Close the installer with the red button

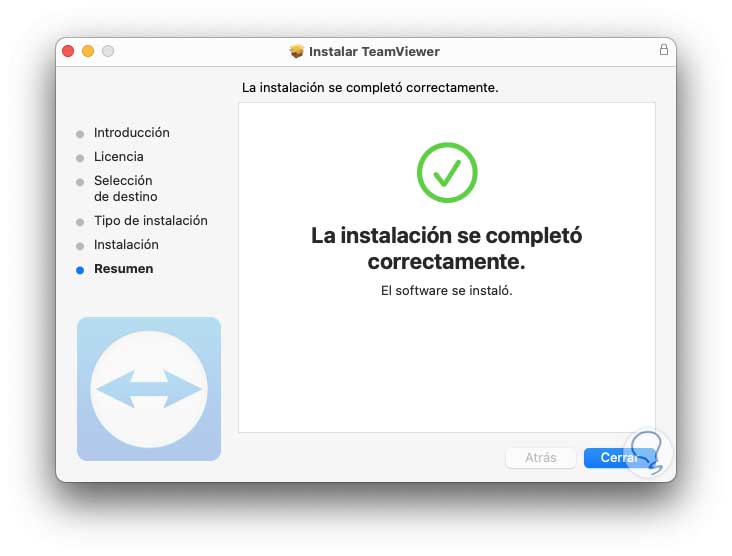pos(68,51)
